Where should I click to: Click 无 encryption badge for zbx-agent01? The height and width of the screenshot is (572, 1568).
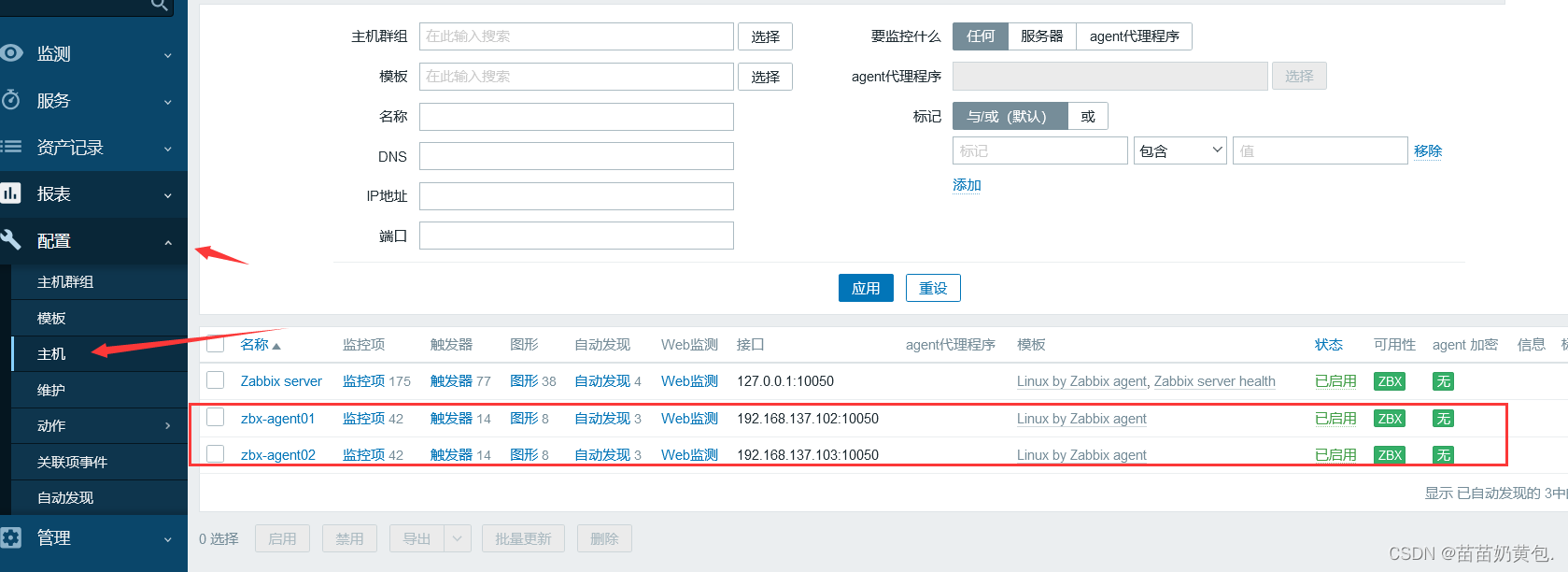coord(1443,419)
